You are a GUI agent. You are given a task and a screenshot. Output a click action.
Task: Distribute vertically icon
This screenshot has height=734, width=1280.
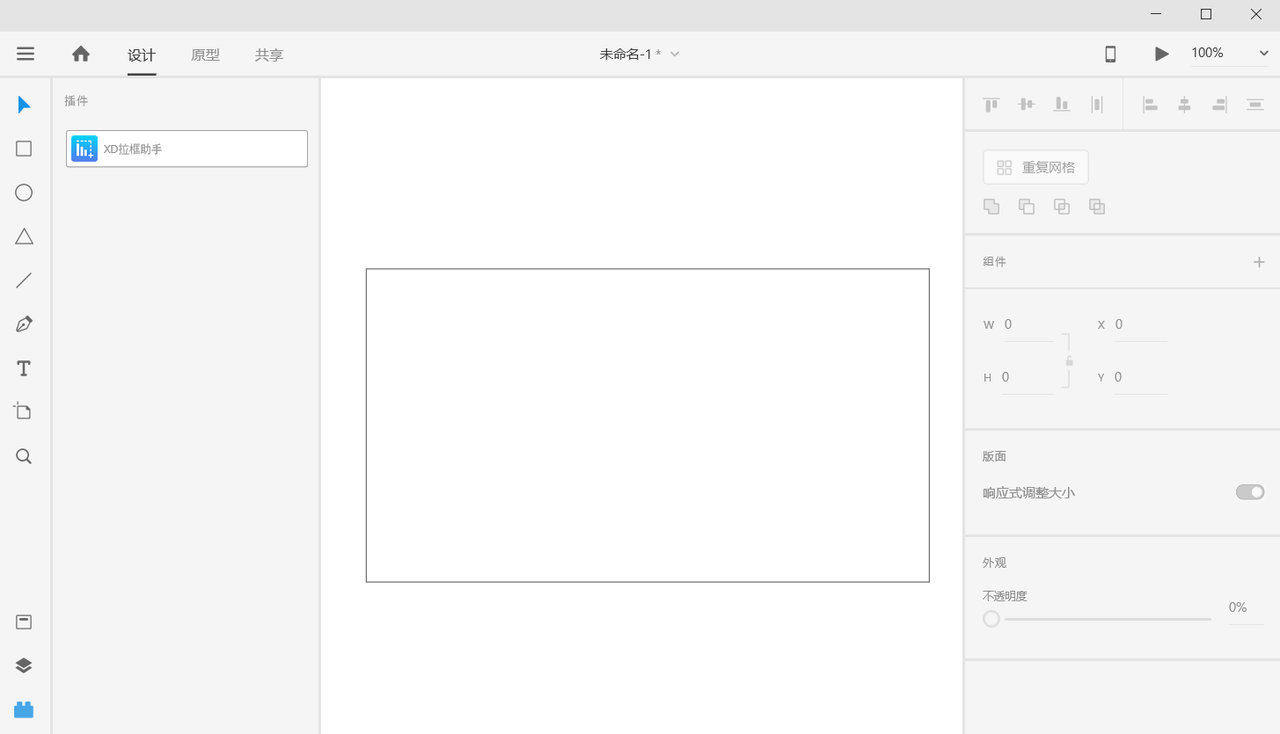1255,104
